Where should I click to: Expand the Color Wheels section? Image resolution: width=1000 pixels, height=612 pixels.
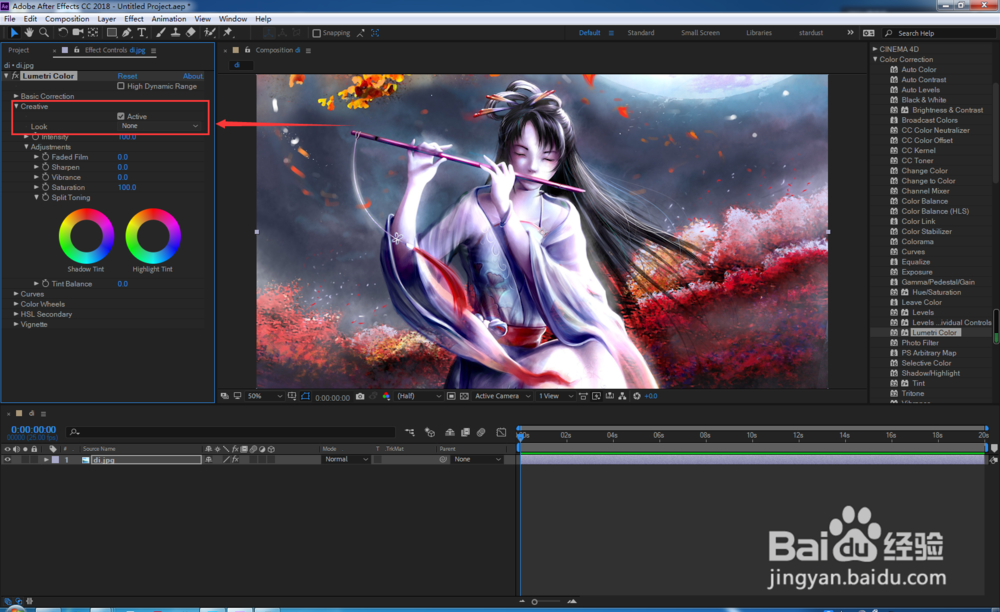16,304
